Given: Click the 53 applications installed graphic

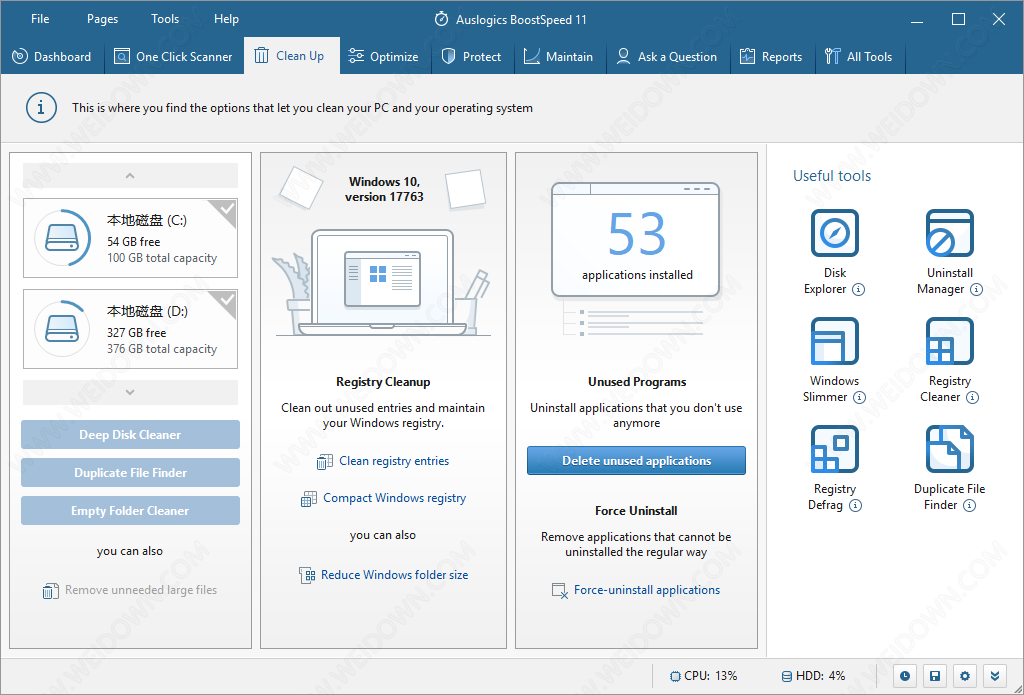Looking at the screenshot, I should pyautogui.click(x=636, y=240).
